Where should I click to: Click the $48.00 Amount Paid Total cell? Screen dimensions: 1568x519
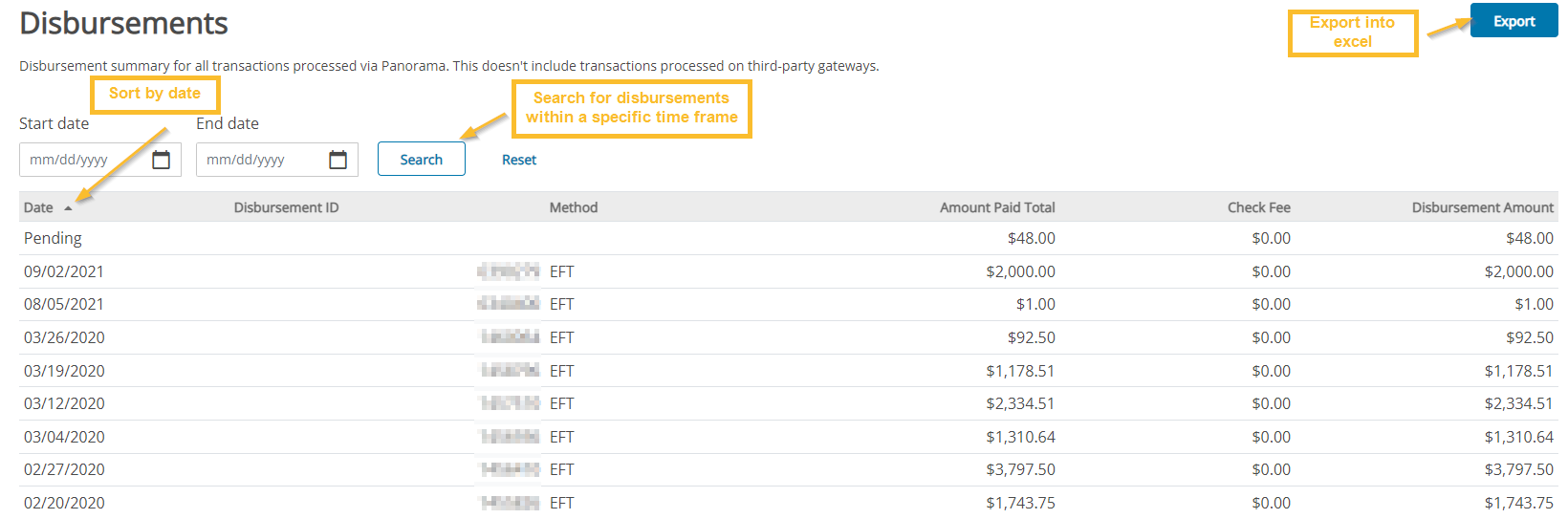pyautogui.click(x=1032, y=238)
